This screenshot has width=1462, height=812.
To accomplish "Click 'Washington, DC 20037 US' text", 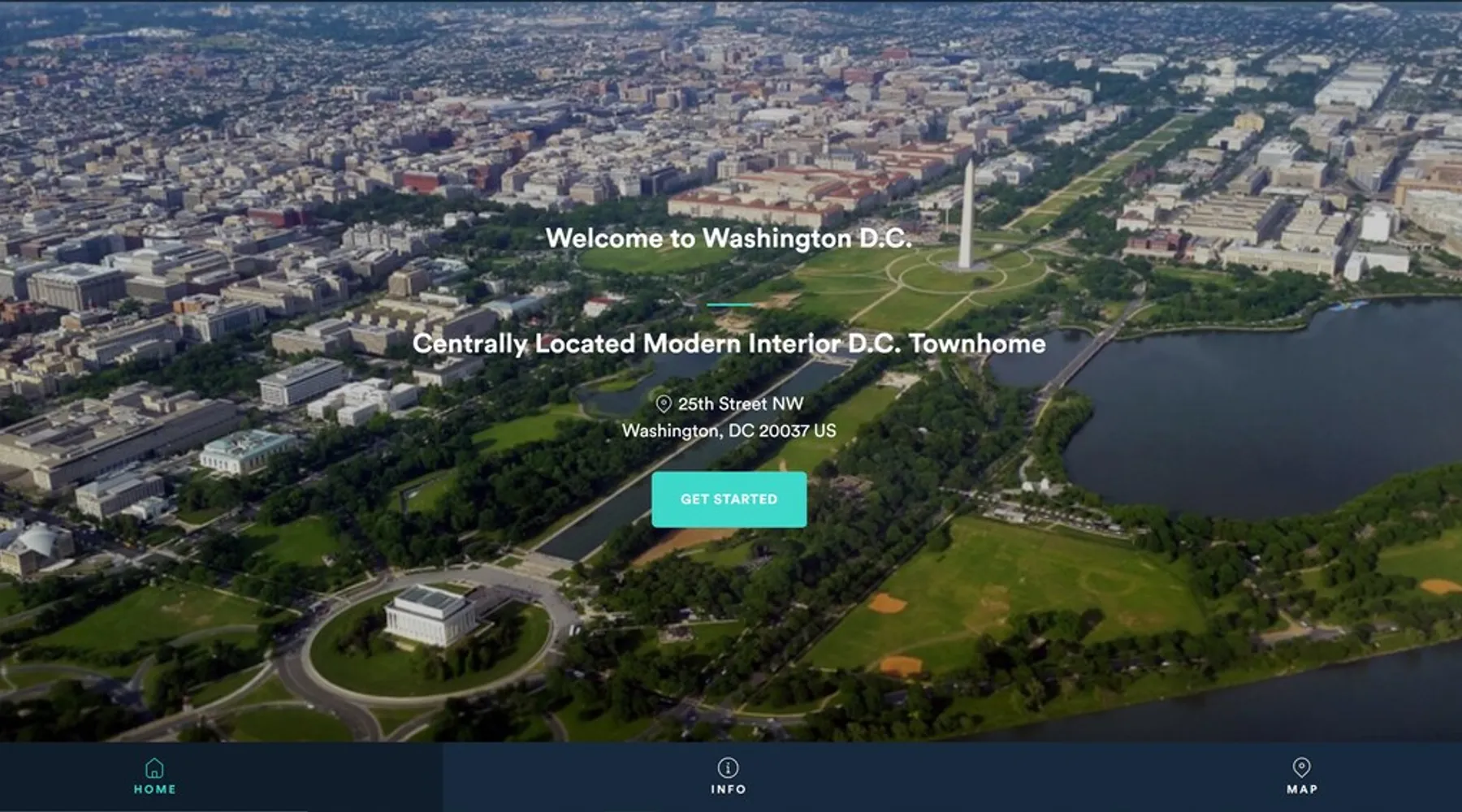I will 729,430.
